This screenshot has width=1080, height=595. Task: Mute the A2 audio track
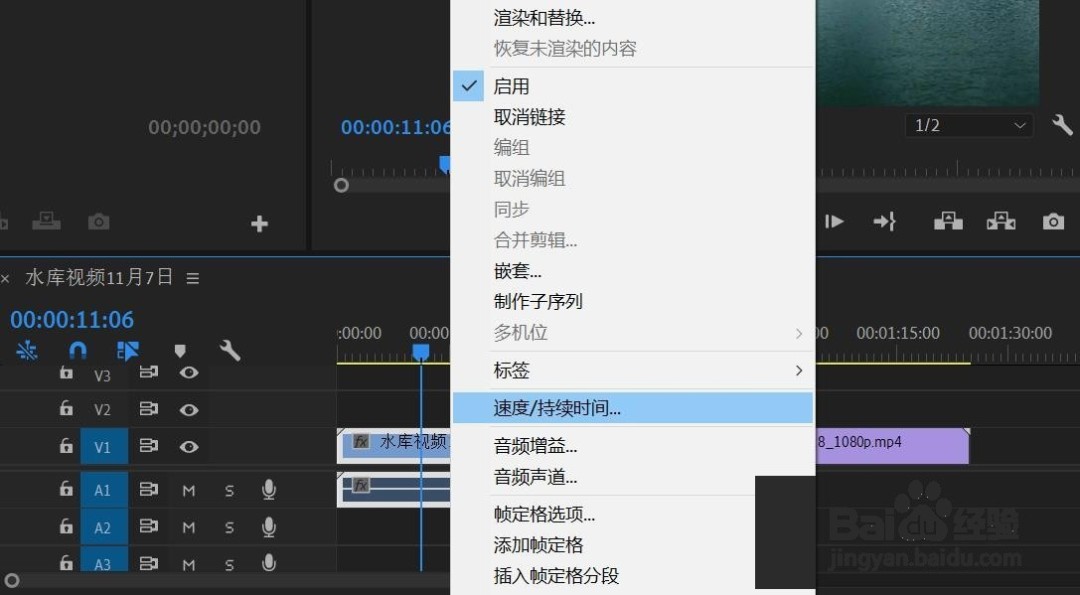tap(189, 528)
